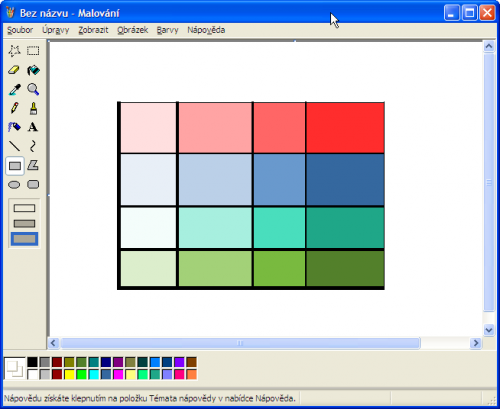Pick the Airbrush spray can tool

pos(14,127)
